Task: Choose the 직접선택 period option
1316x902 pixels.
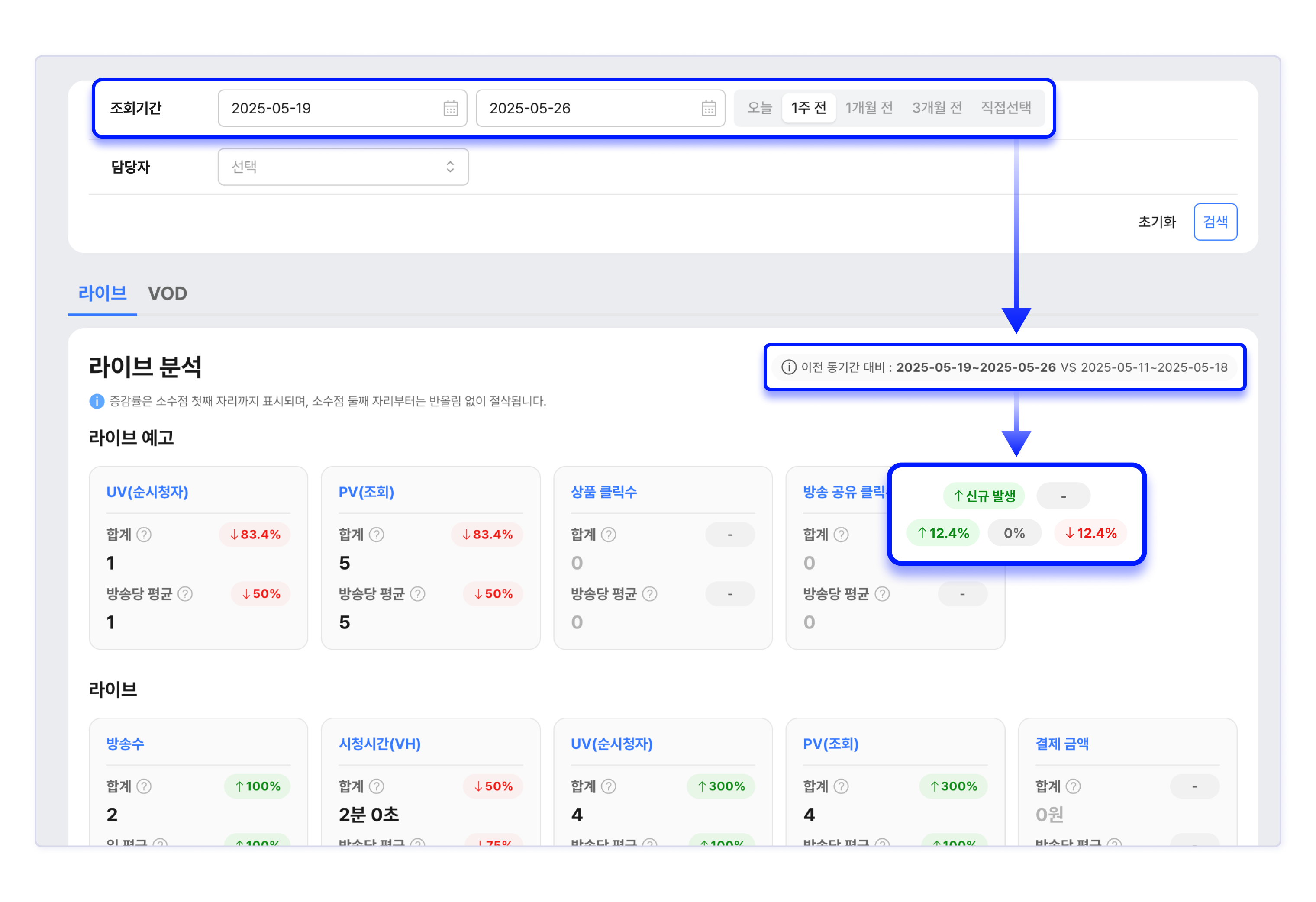Action: pos(1006,108)
